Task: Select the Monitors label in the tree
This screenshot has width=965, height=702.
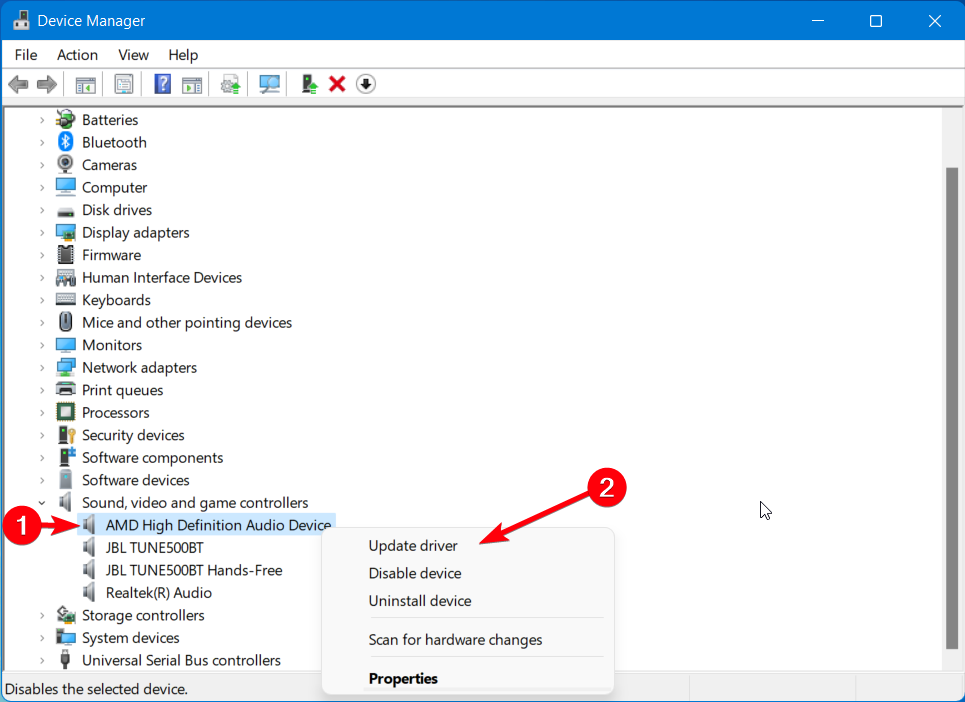Action: 112,345
